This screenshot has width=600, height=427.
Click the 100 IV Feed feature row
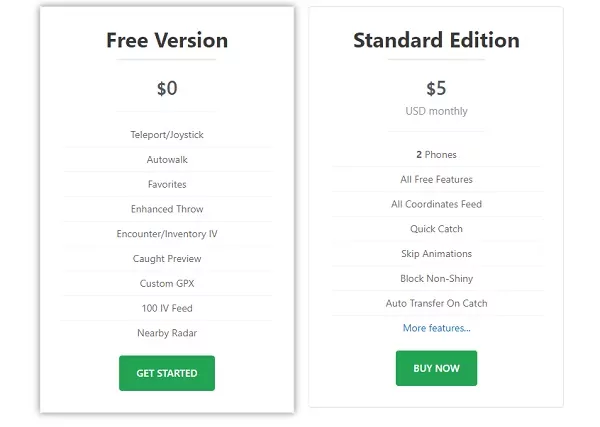tap(167, 308)
